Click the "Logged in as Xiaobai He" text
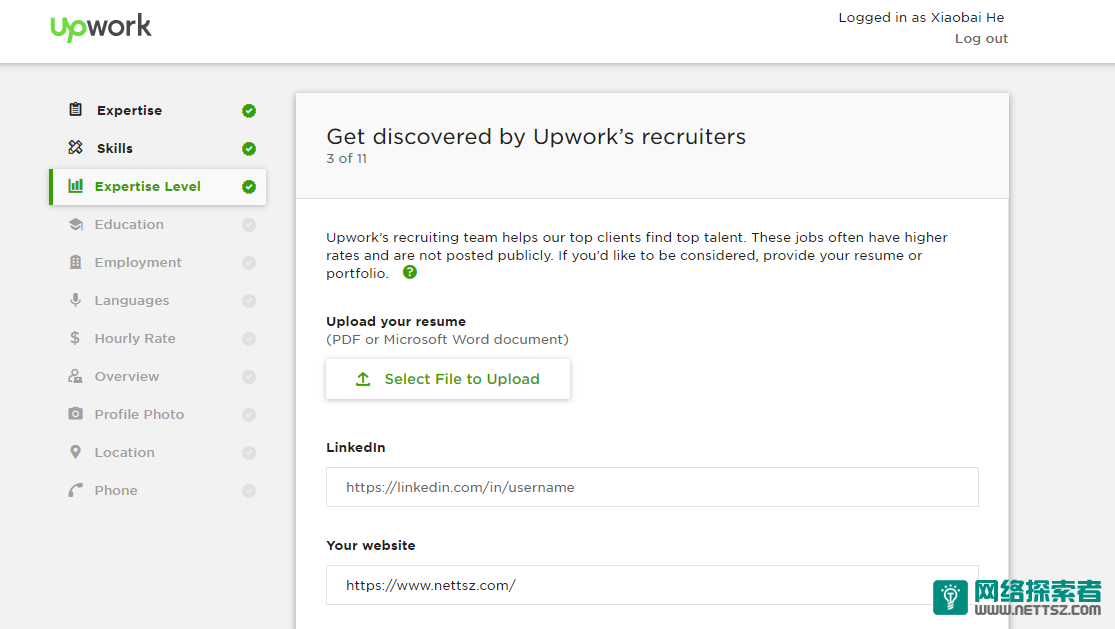Screen dimensions: 1115x629 coord(922,18)
